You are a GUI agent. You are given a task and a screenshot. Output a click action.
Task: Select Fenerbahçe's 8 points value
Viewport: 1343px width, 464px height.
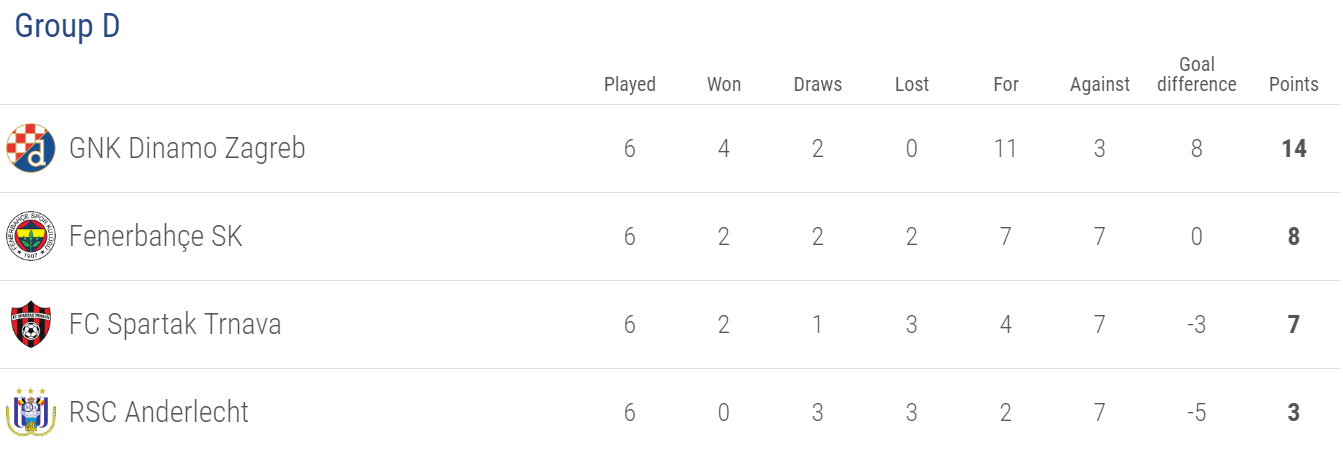[1294, 237]
